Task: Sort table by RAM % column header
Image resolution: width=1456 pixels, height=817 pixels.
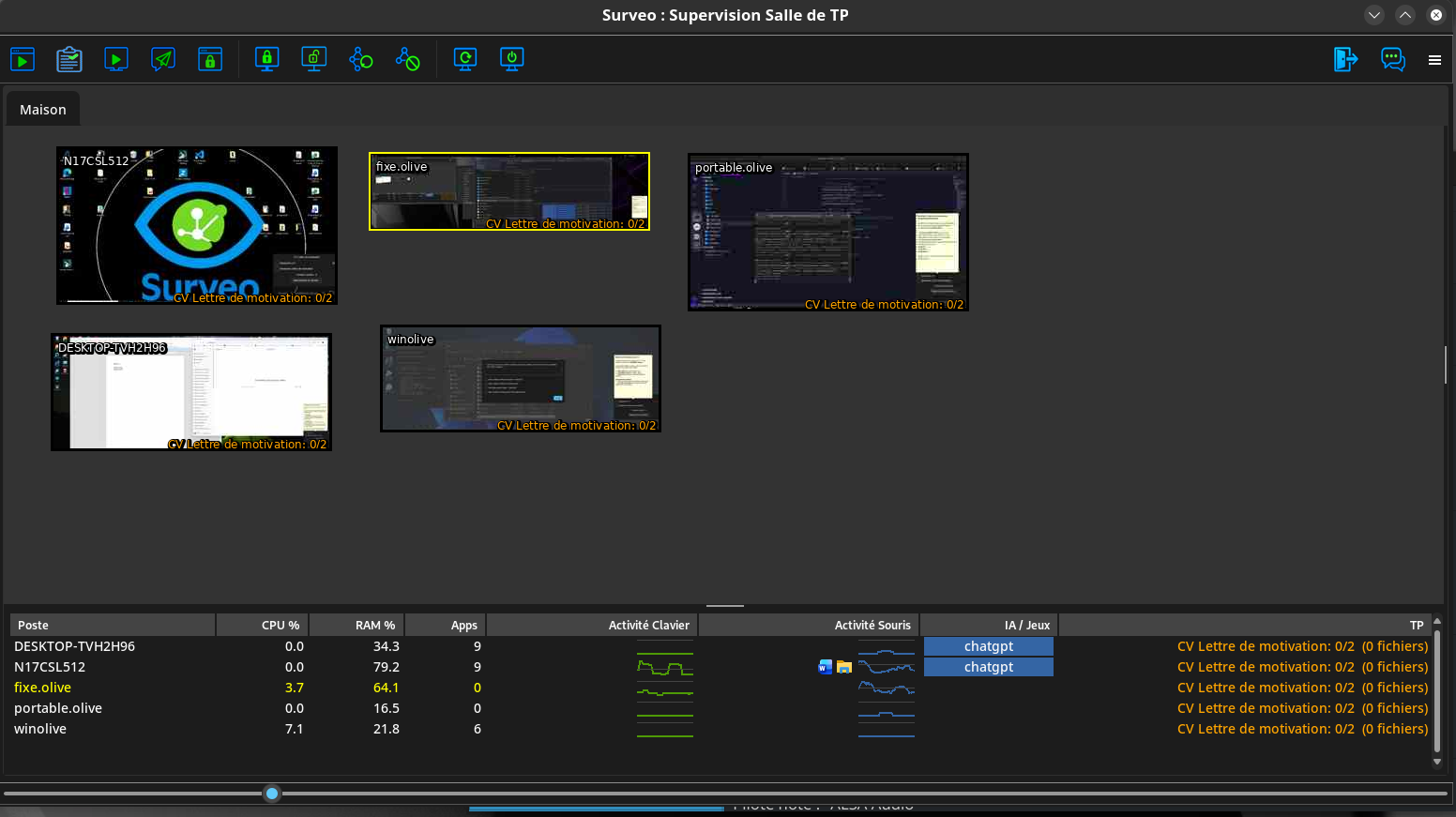Action: tap(356, 626)
